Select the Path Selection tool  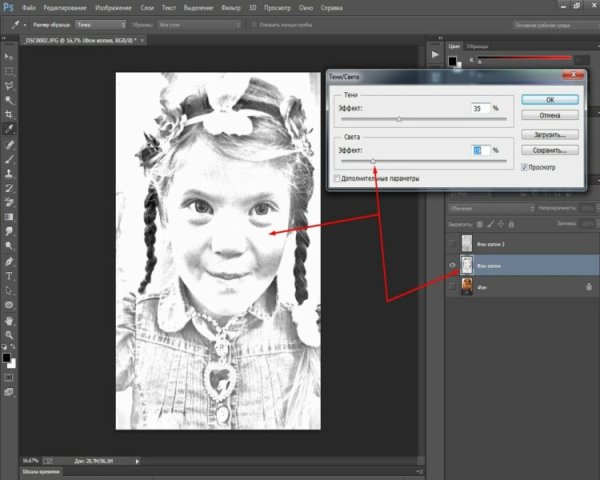[9, 291]
